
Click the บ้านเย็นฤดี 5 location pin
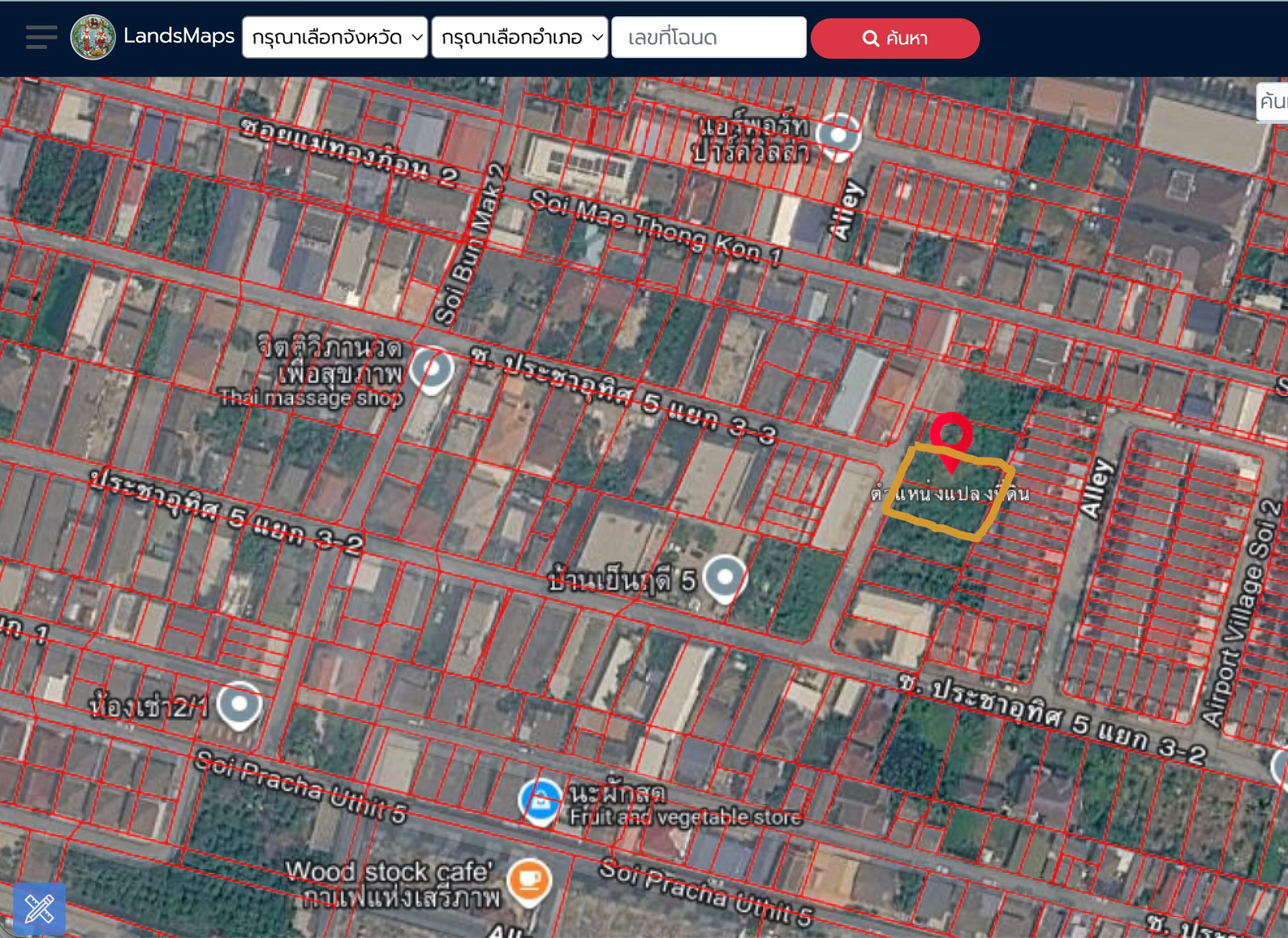[724, 578]
